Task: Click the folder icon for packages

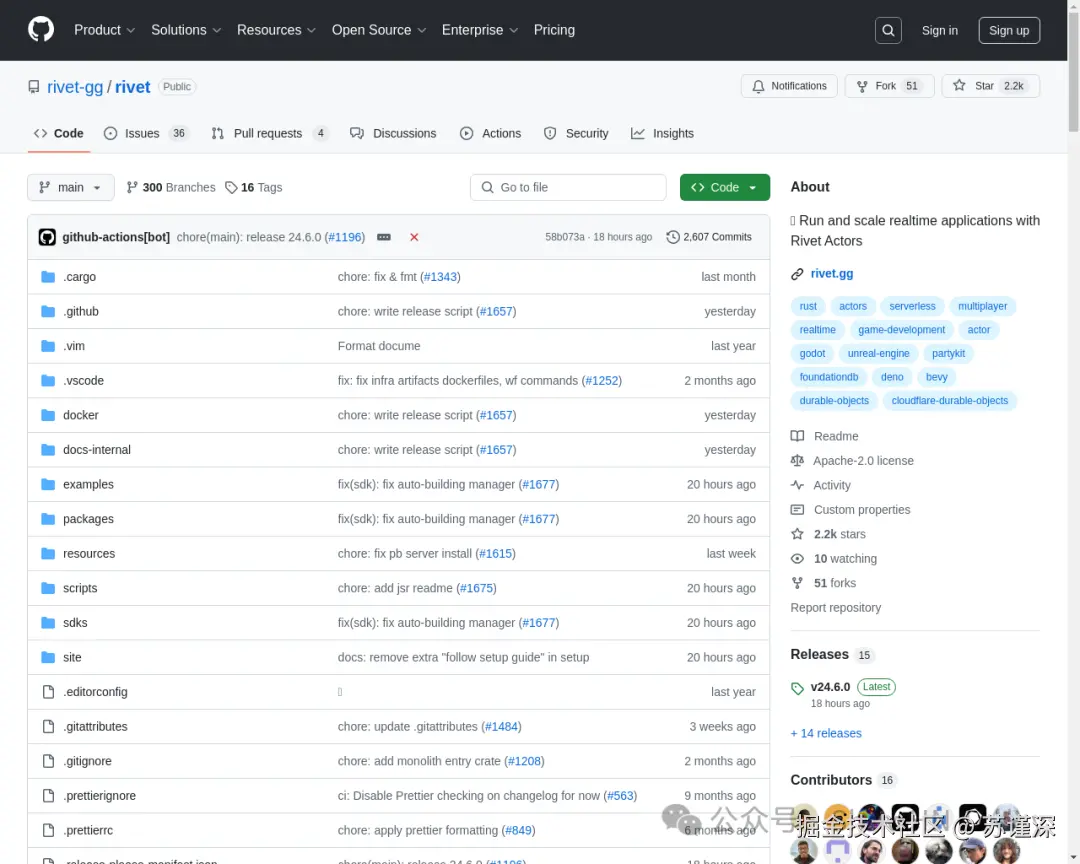Action: tap(48, 519)
